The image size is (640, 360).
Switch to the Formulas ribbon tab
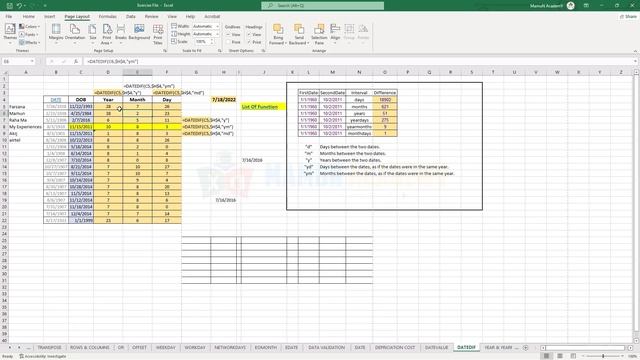[108, 16]
